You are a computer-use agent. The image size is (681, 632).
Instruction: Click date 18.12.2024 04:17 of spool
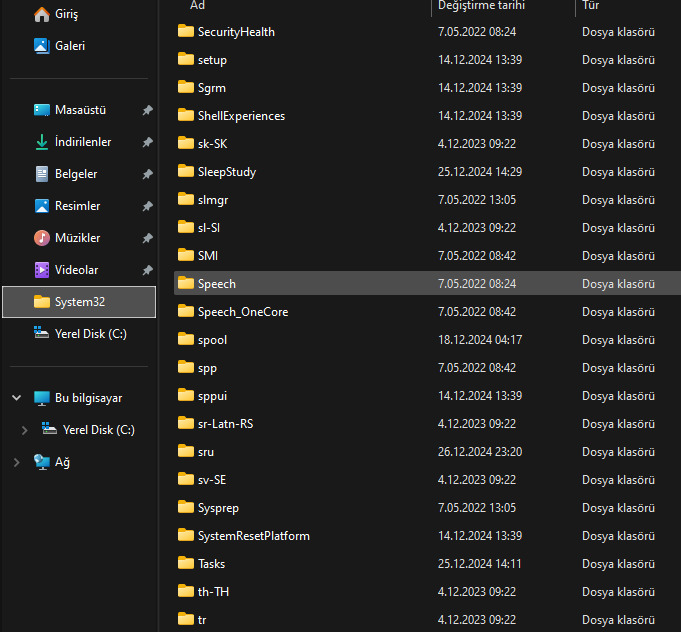pyautogui.click(x=480, y=340)
